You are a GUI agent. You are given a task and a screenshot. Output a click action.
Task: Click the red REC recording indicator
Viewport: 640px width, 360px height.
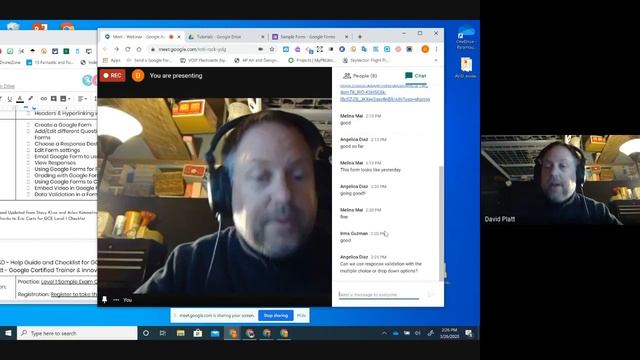[113, 76]
